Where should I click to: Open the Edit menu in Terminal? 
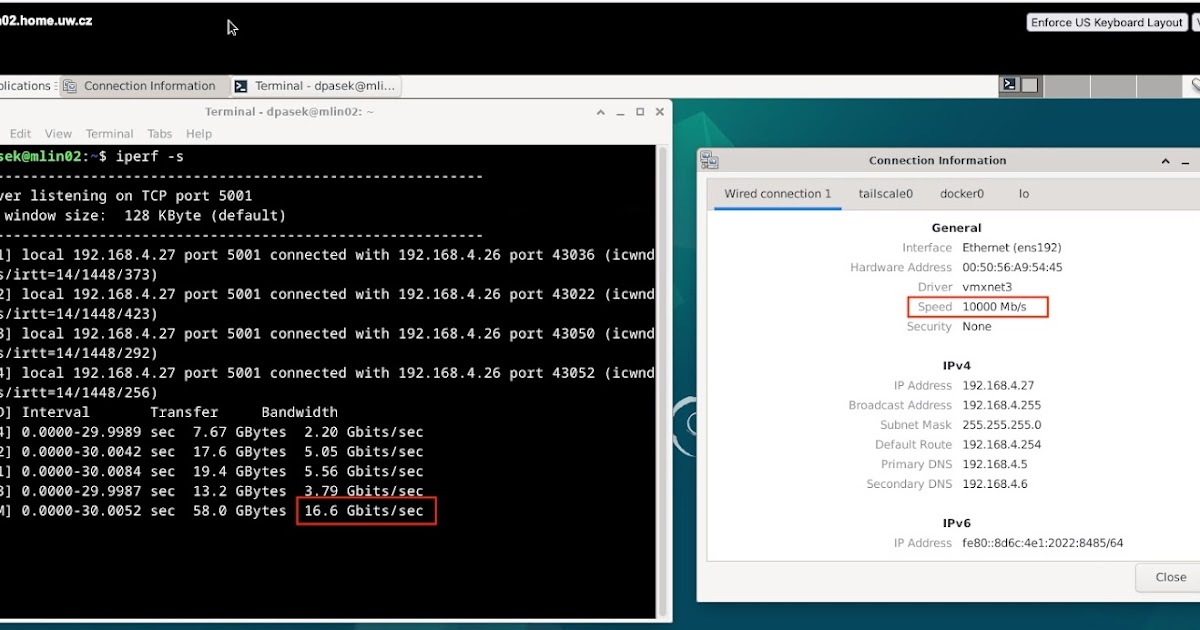(20, 134)
